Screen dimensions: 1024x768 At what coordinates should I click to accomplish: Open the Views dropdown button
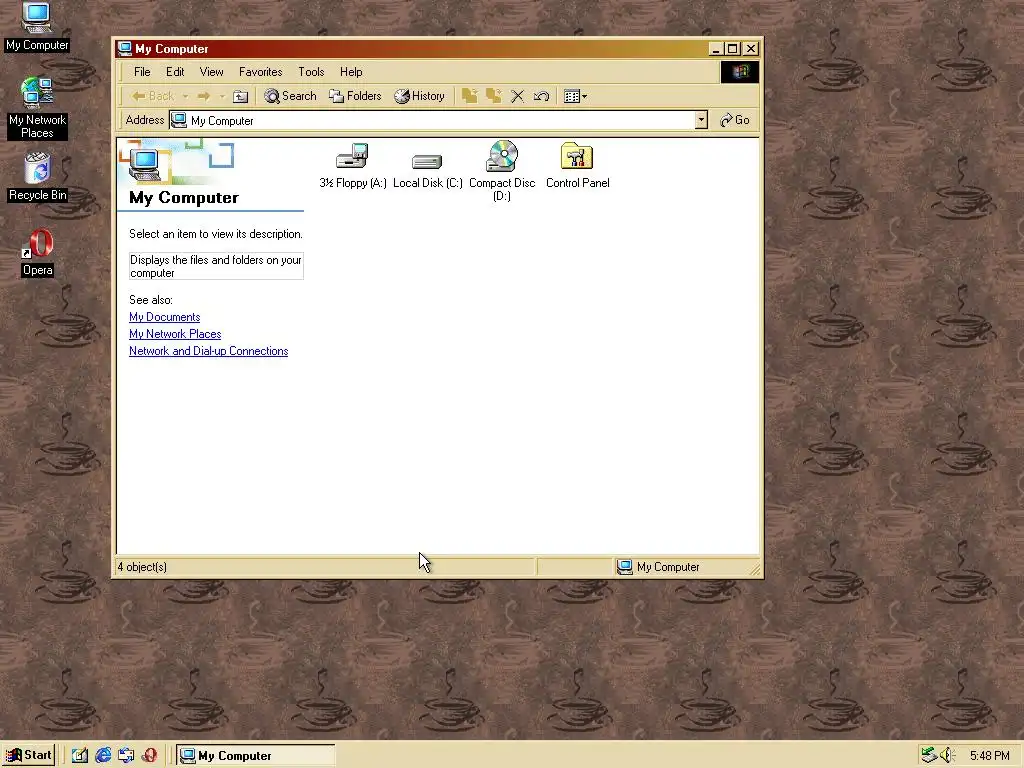tap(575, 97)
